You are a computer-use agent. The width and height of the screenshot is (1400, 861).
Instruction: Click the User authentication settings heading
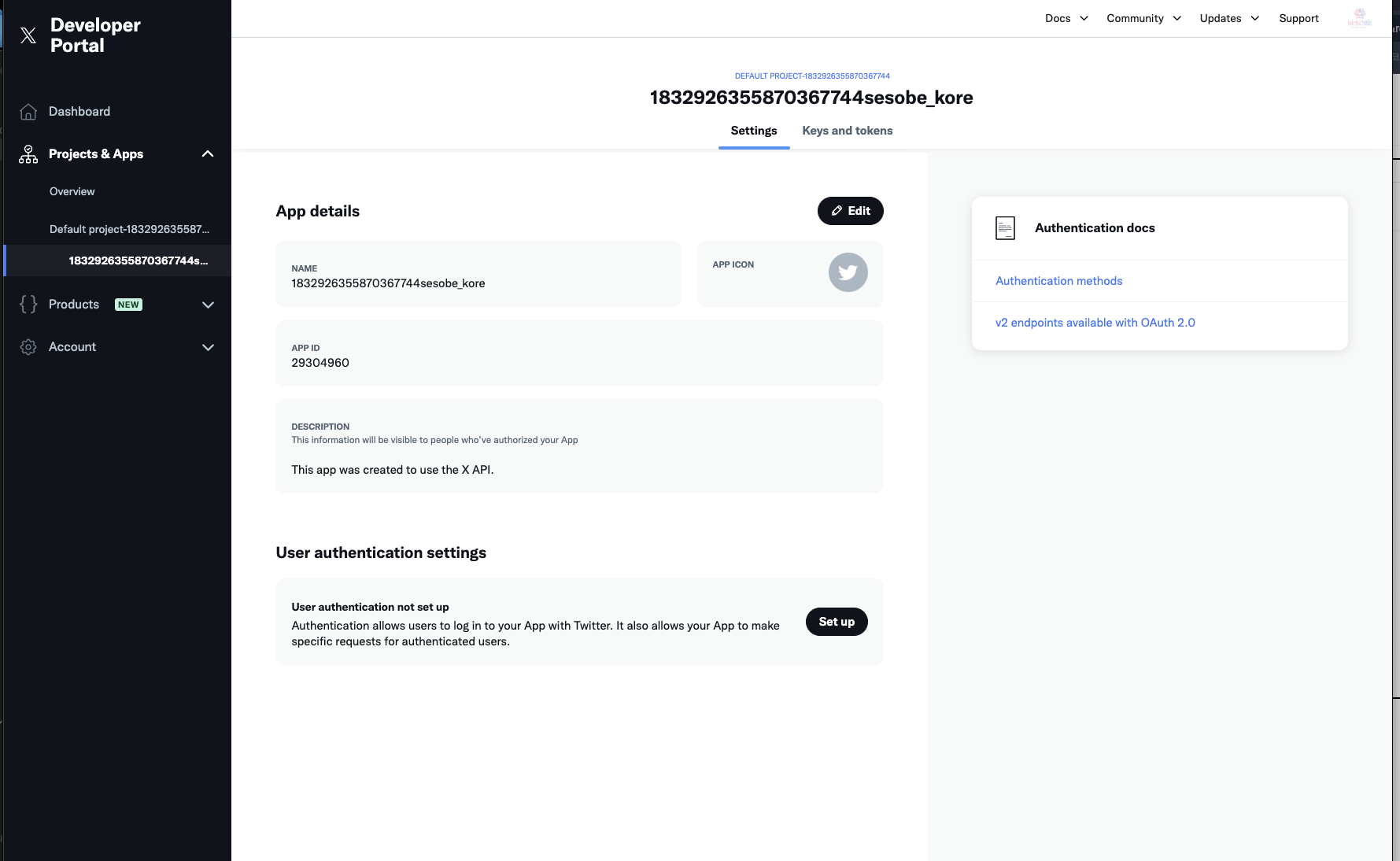(x=381, y=552)
